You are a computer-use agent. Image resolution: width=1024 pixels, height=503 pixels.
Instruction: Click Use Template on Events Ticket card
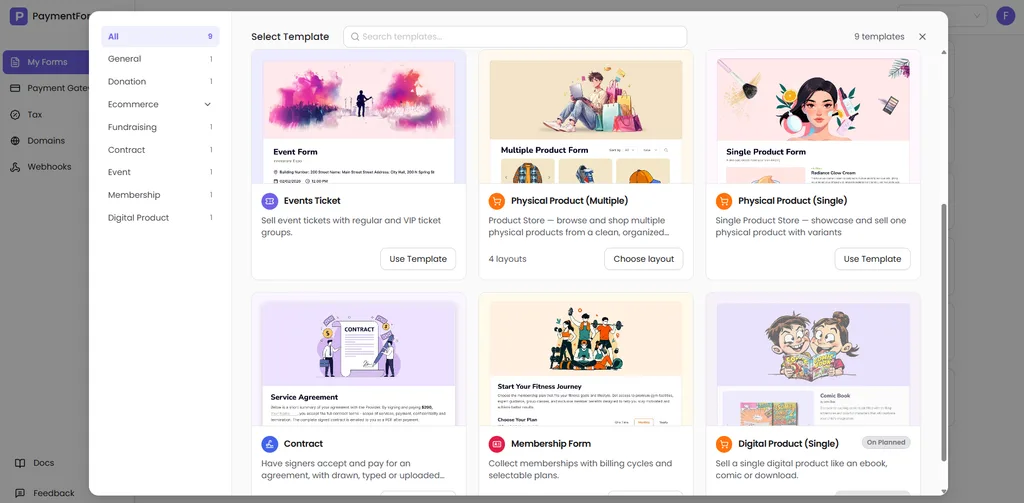click(418, 259)
